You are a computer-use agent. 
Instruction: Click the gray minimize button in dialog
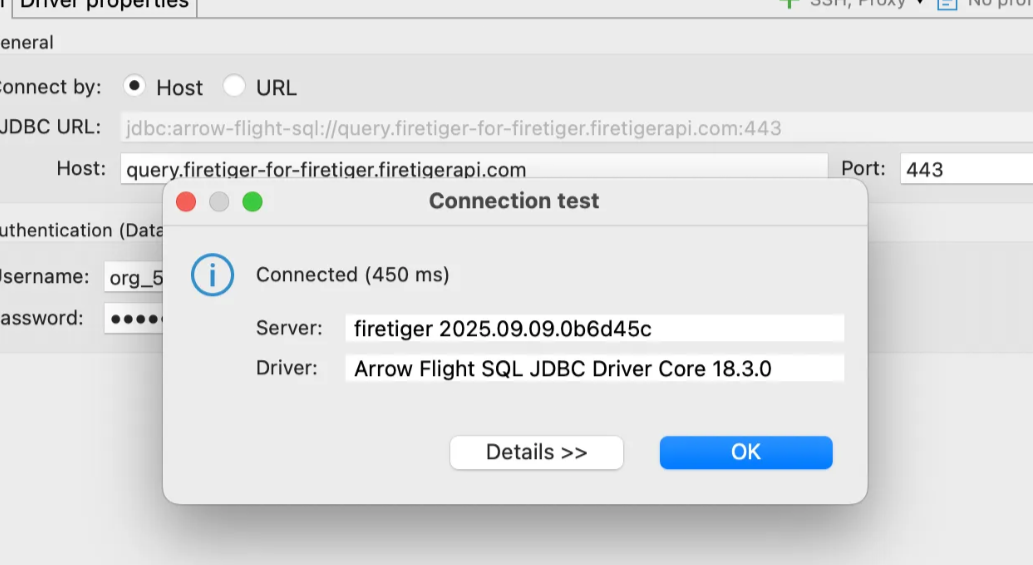pos(219,202)
